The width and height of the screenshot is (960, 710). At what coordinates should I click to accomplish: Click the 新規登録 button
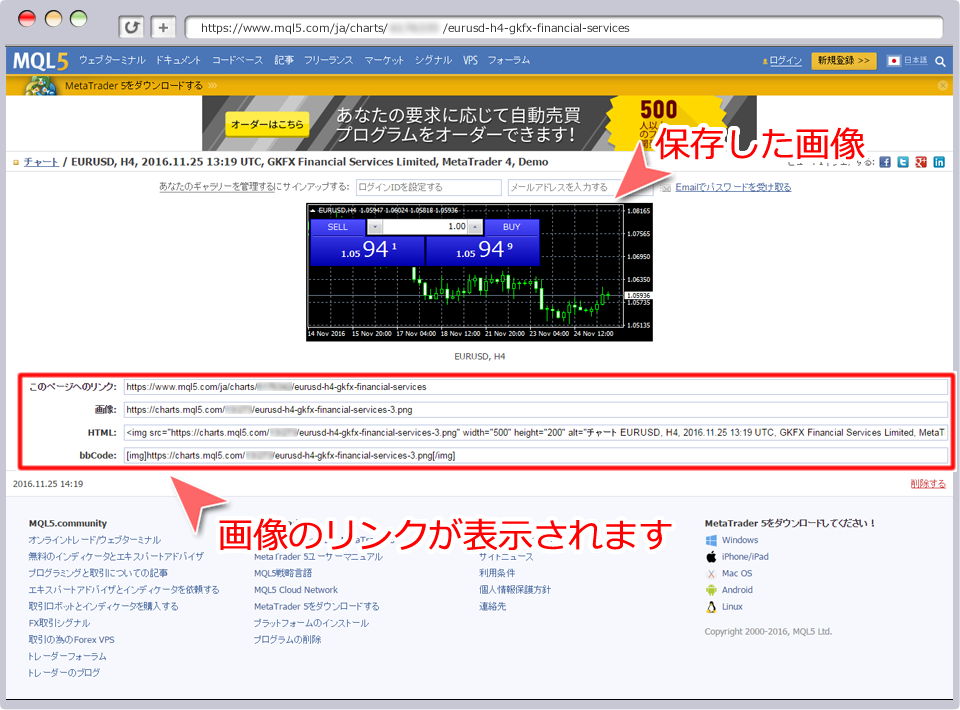tap(844, 61)
